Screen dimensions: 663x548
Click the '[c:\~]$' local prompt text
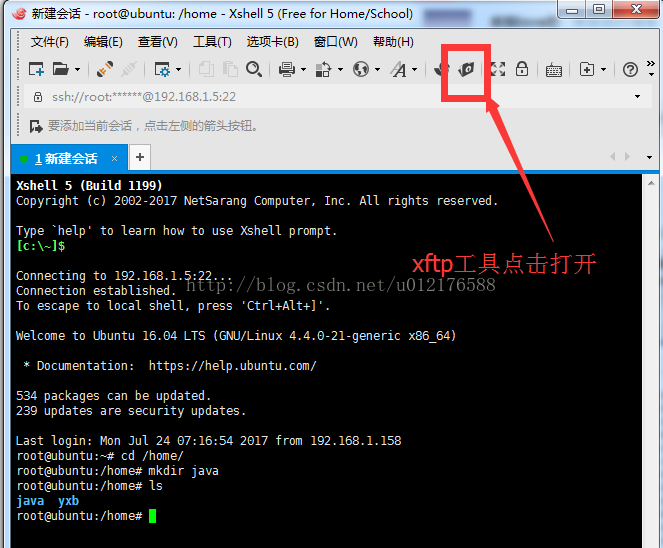coord(41,246)
